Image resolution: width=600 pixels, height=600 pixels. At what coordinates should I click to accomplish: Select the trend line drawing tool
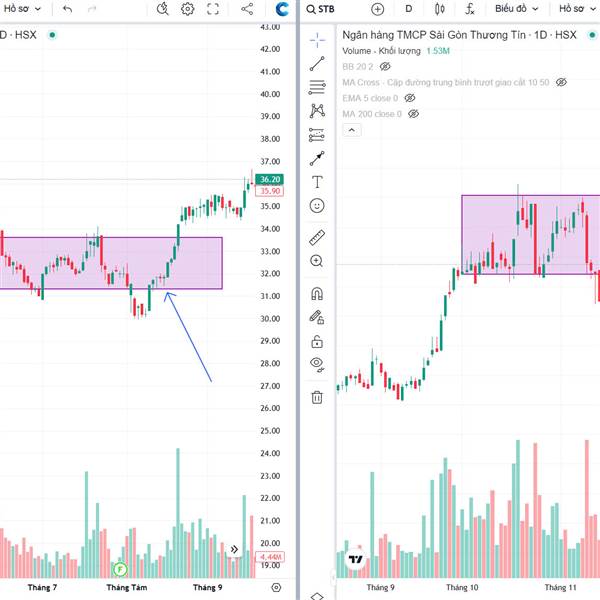317,64
